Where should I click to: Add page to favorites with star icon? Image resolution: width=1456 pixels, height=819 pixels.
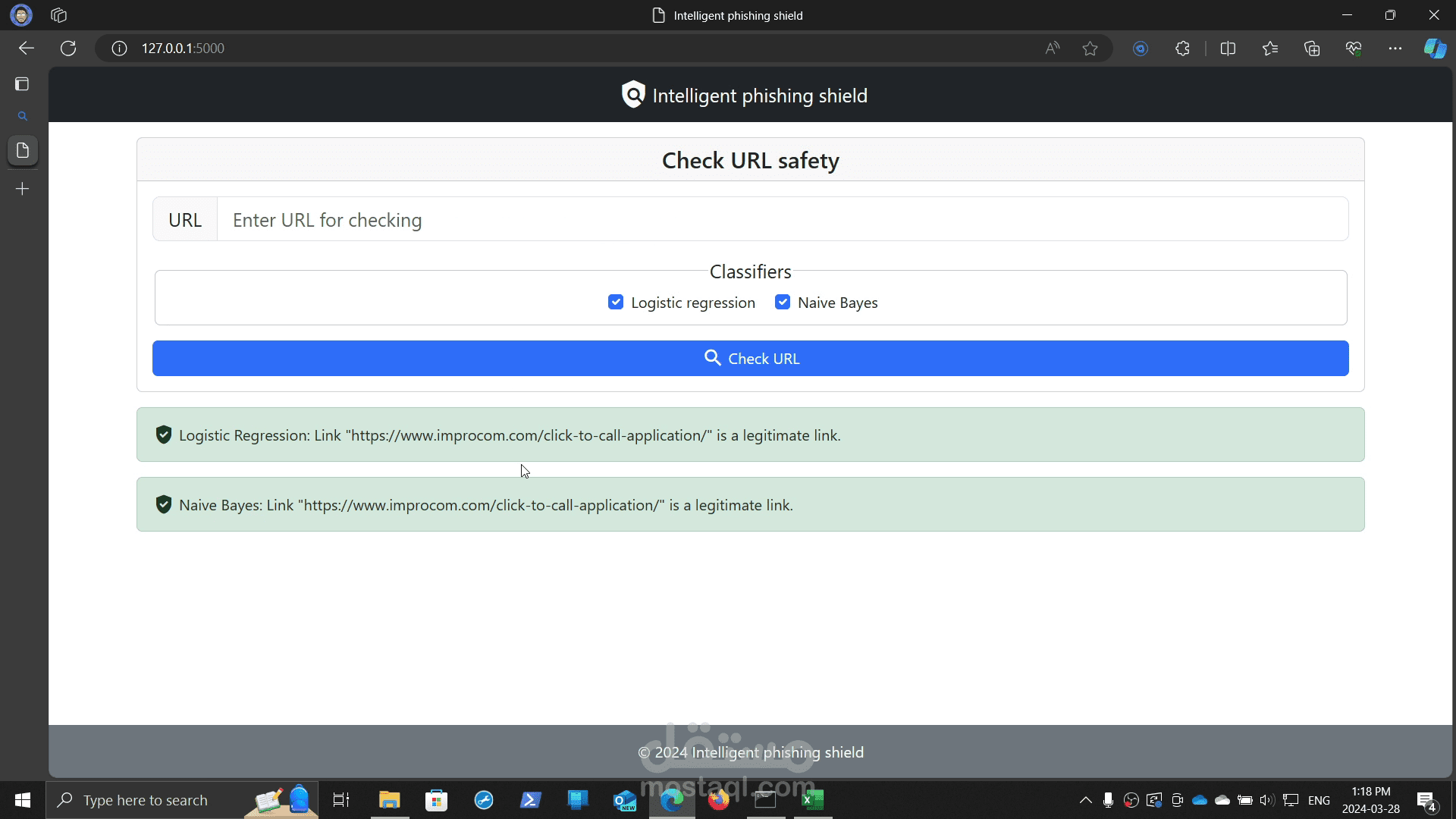[x=1090, y=49]
